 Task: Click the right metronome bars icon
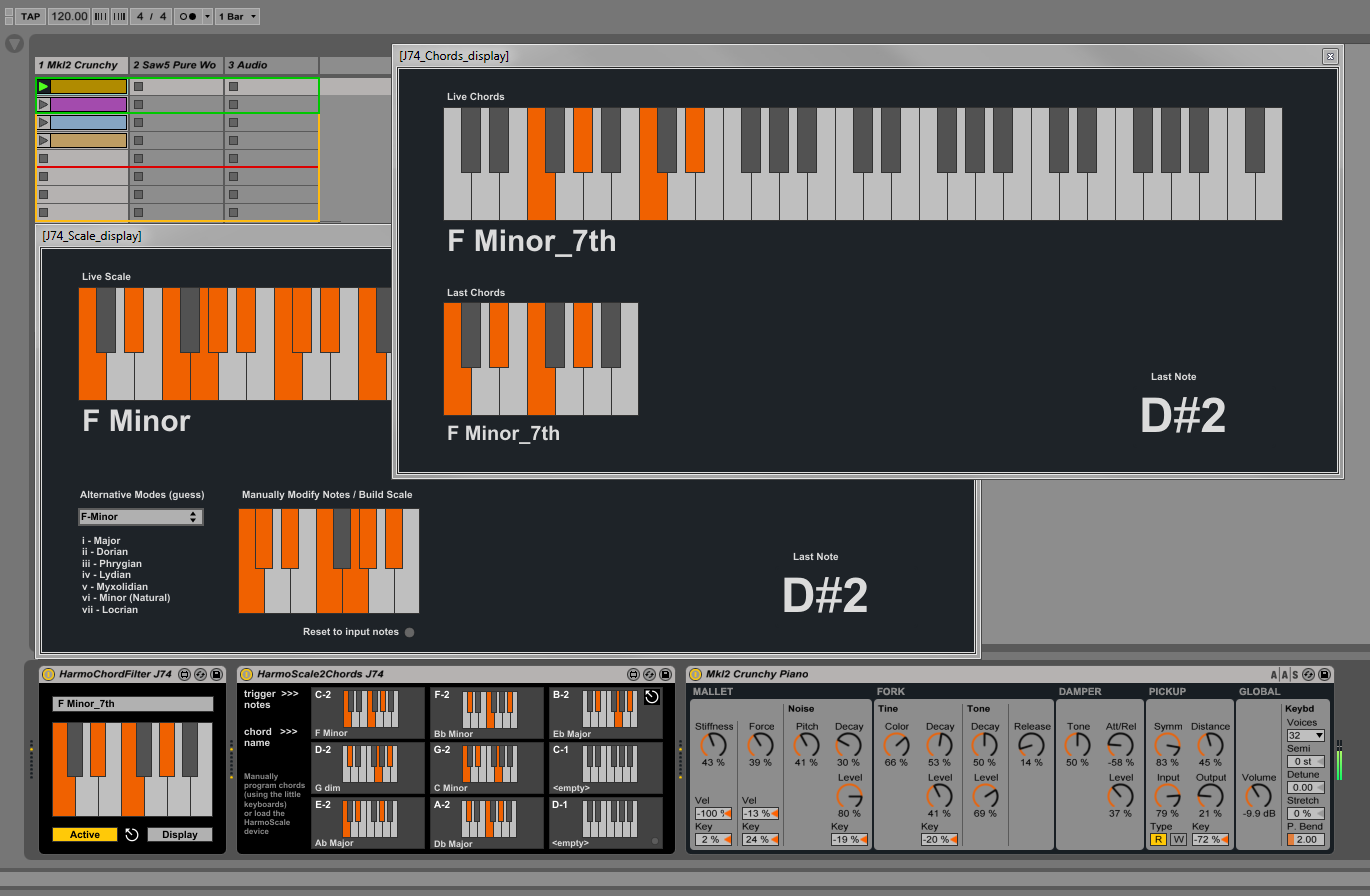point(120,16)
